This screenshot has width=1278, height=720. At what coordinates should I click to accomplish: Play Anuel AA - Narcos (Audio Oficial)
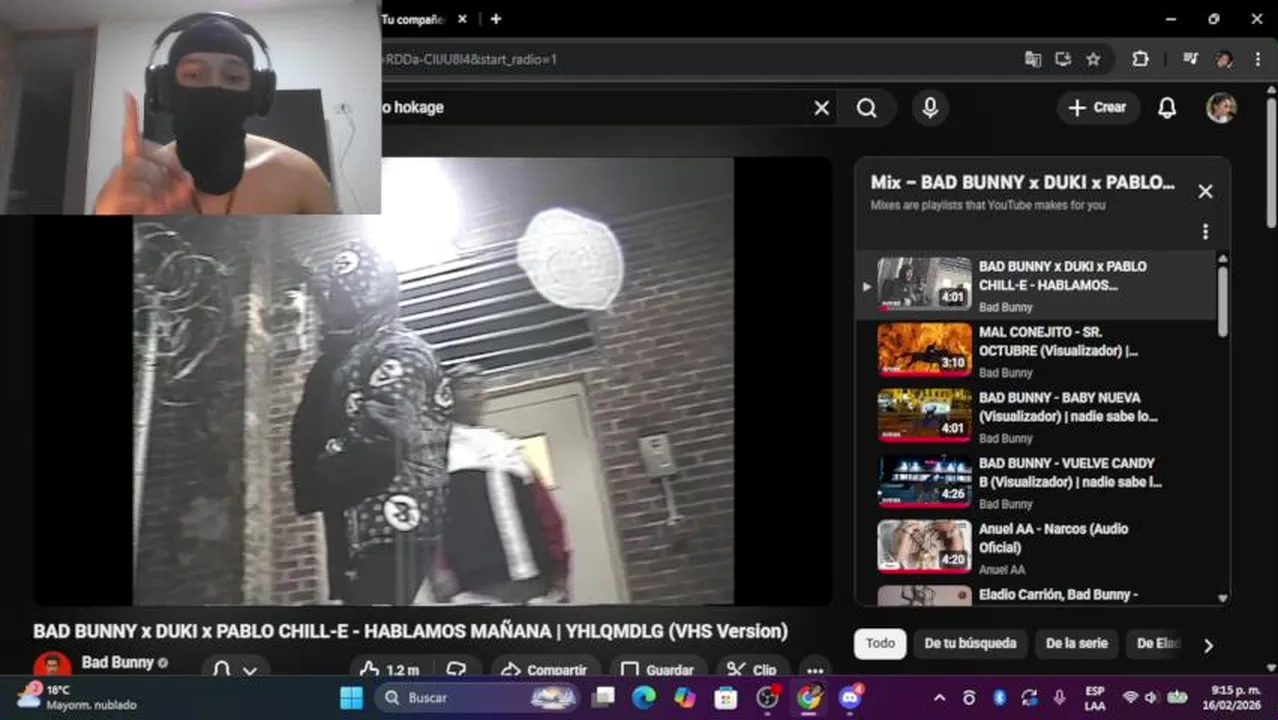point(924,547)
